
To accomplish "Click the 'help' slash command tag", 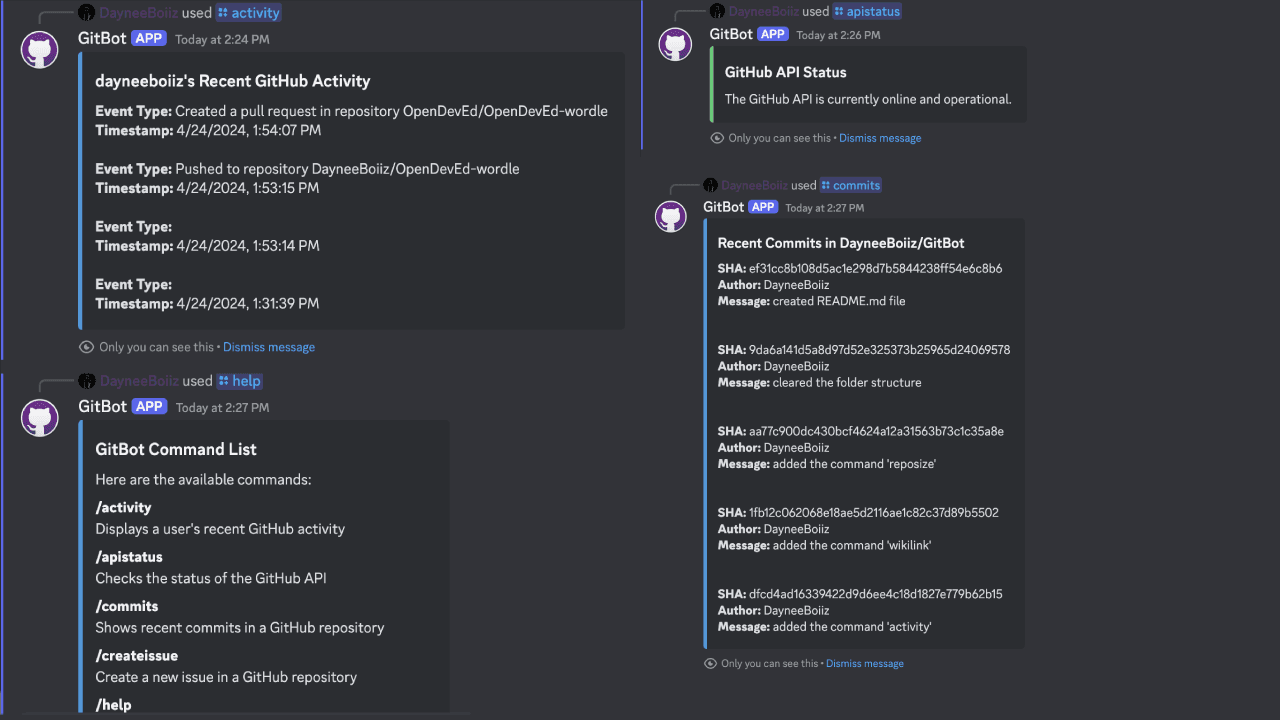I will click(239, 381).
